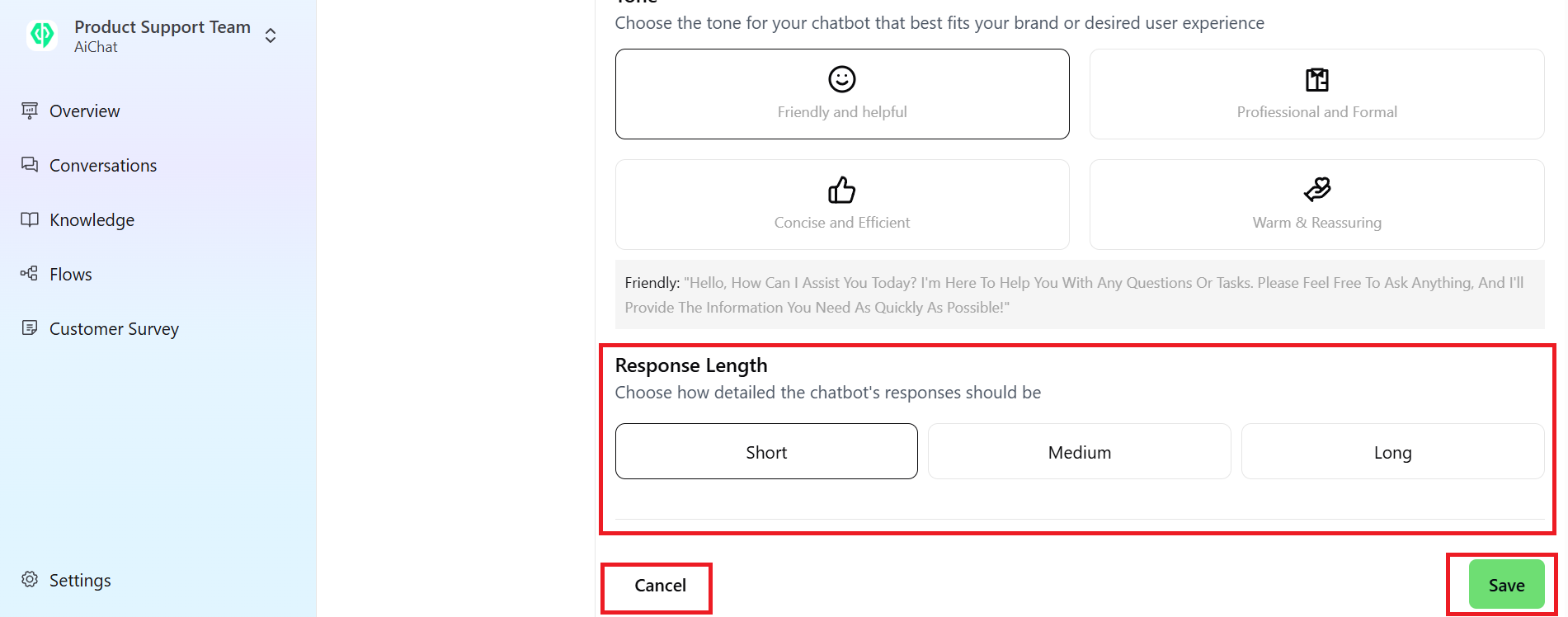Screen dimensions: 1568x617
Task: Open the Flows page
Action: (x=71, y=275)
